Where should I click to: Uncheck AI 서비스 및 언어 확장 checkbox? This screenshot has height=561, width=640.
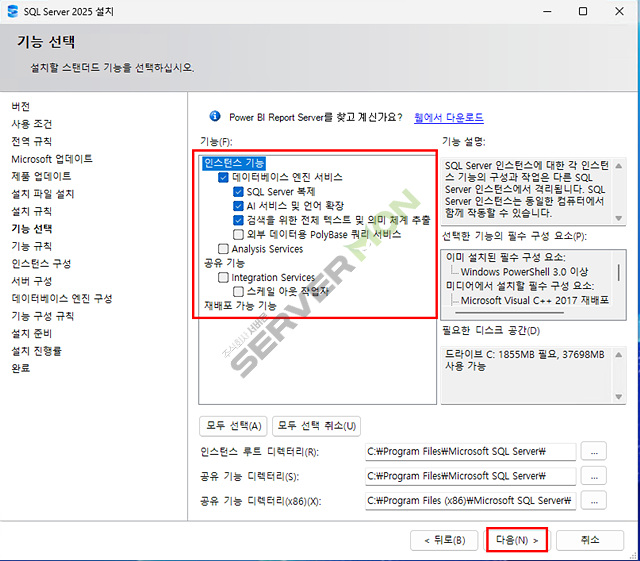click(x=238, y=206)
